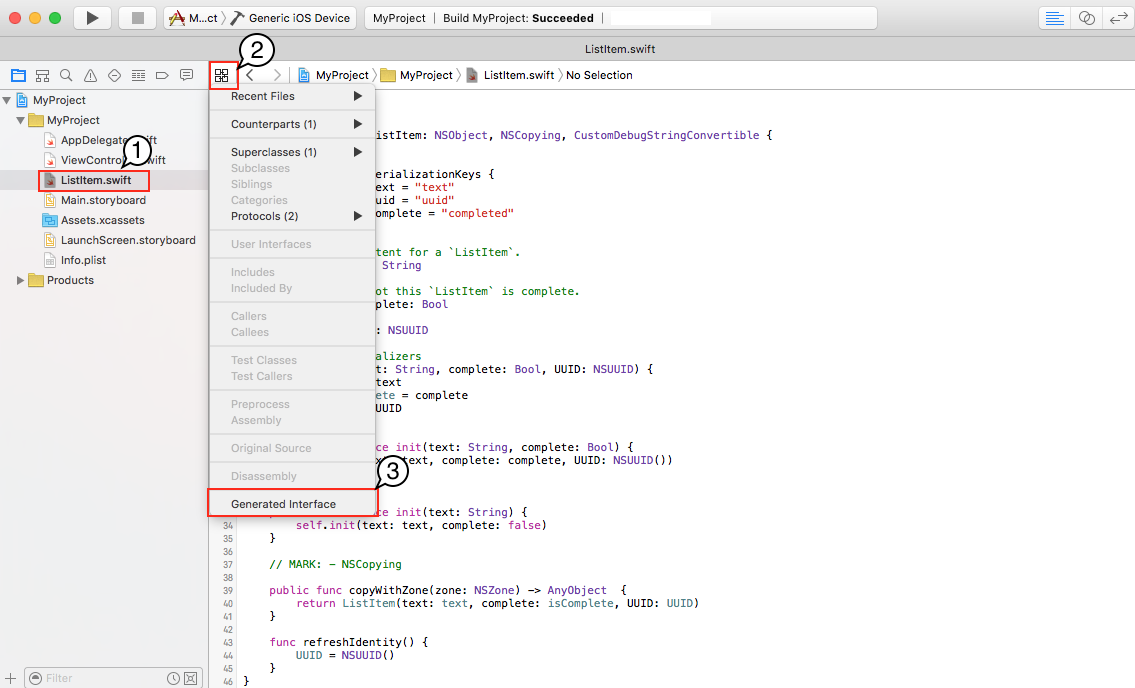Expand the Products folder
This screenshot has height=688, width=1135.
tap(20, 280)
